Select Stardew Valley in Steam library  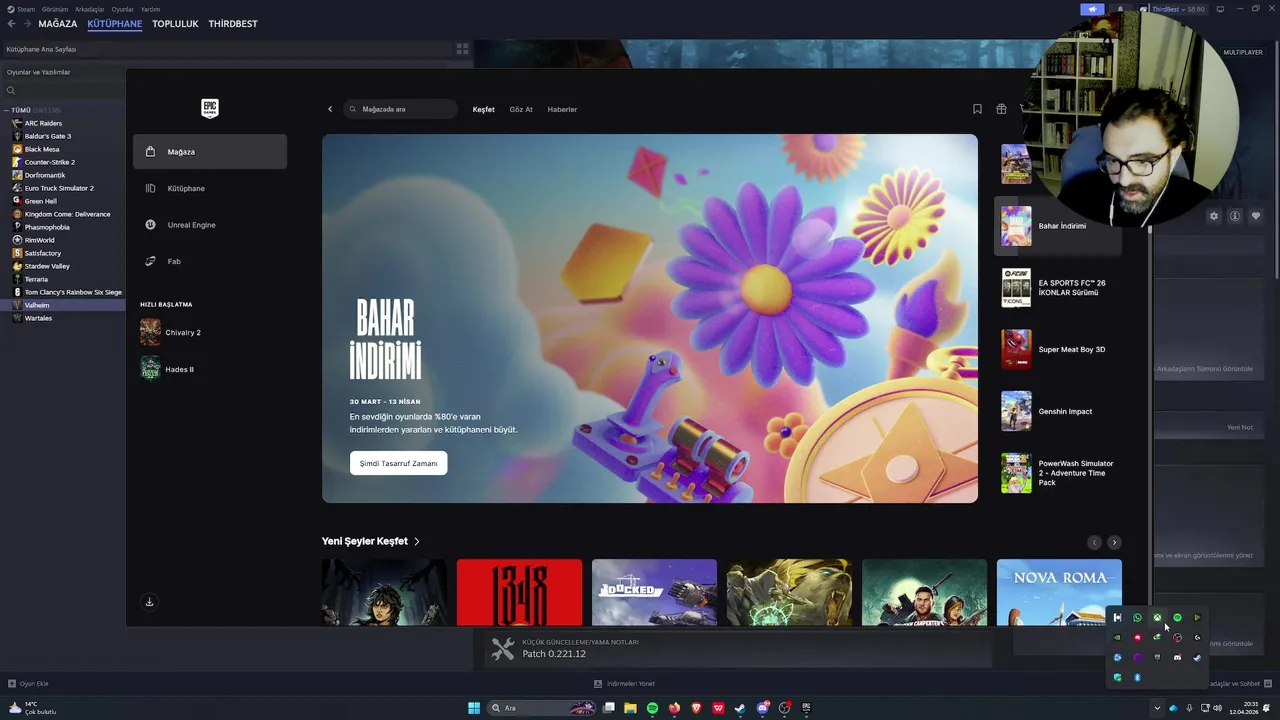[x=47, y=266]
